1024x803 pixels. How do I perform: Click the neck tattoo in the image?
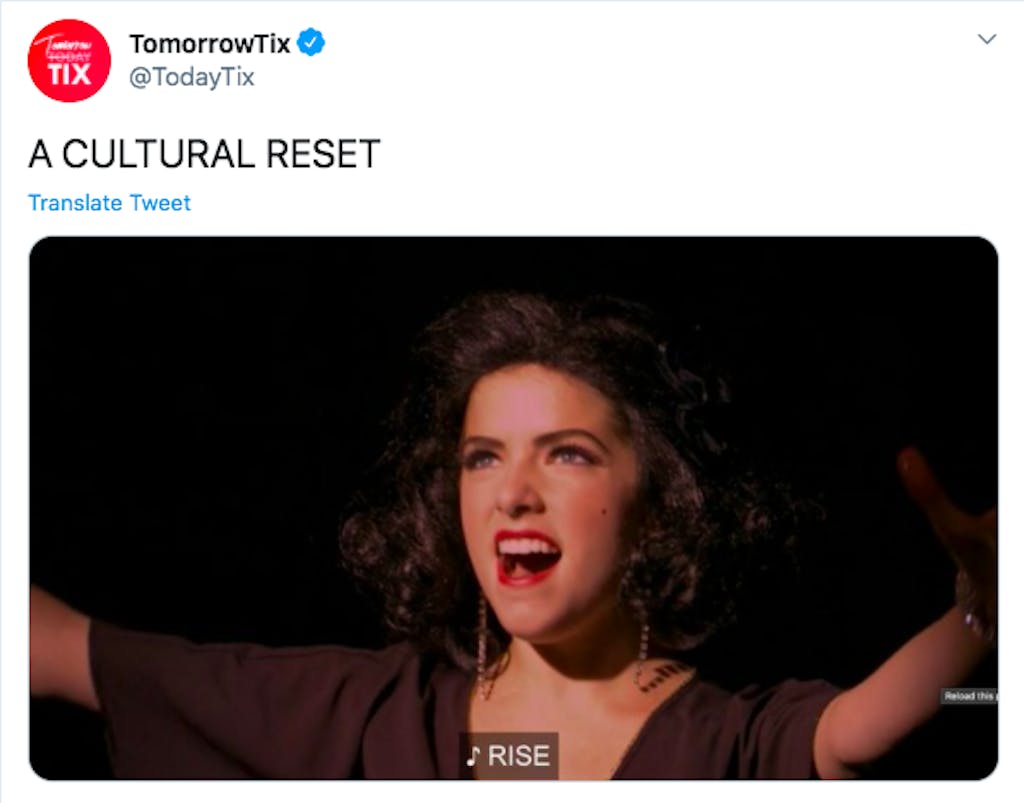(x=660, y=676)
